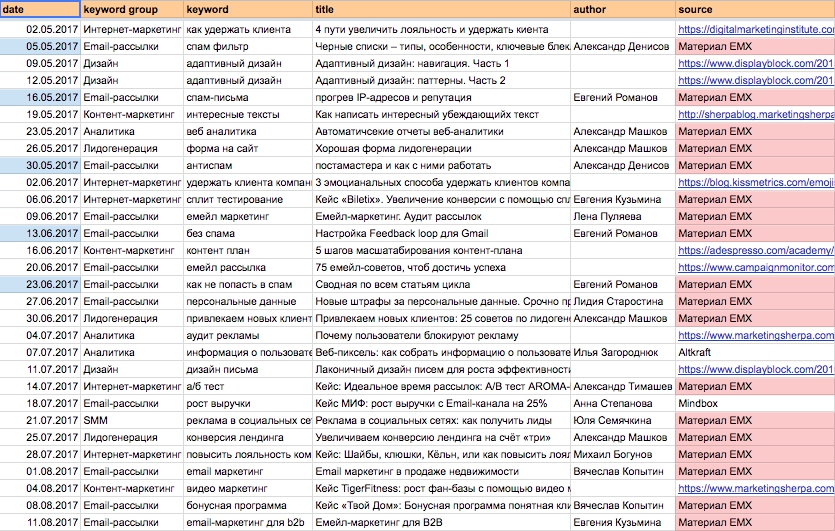Open displayblock link in 11.07.2017 row

coord(756,370)
